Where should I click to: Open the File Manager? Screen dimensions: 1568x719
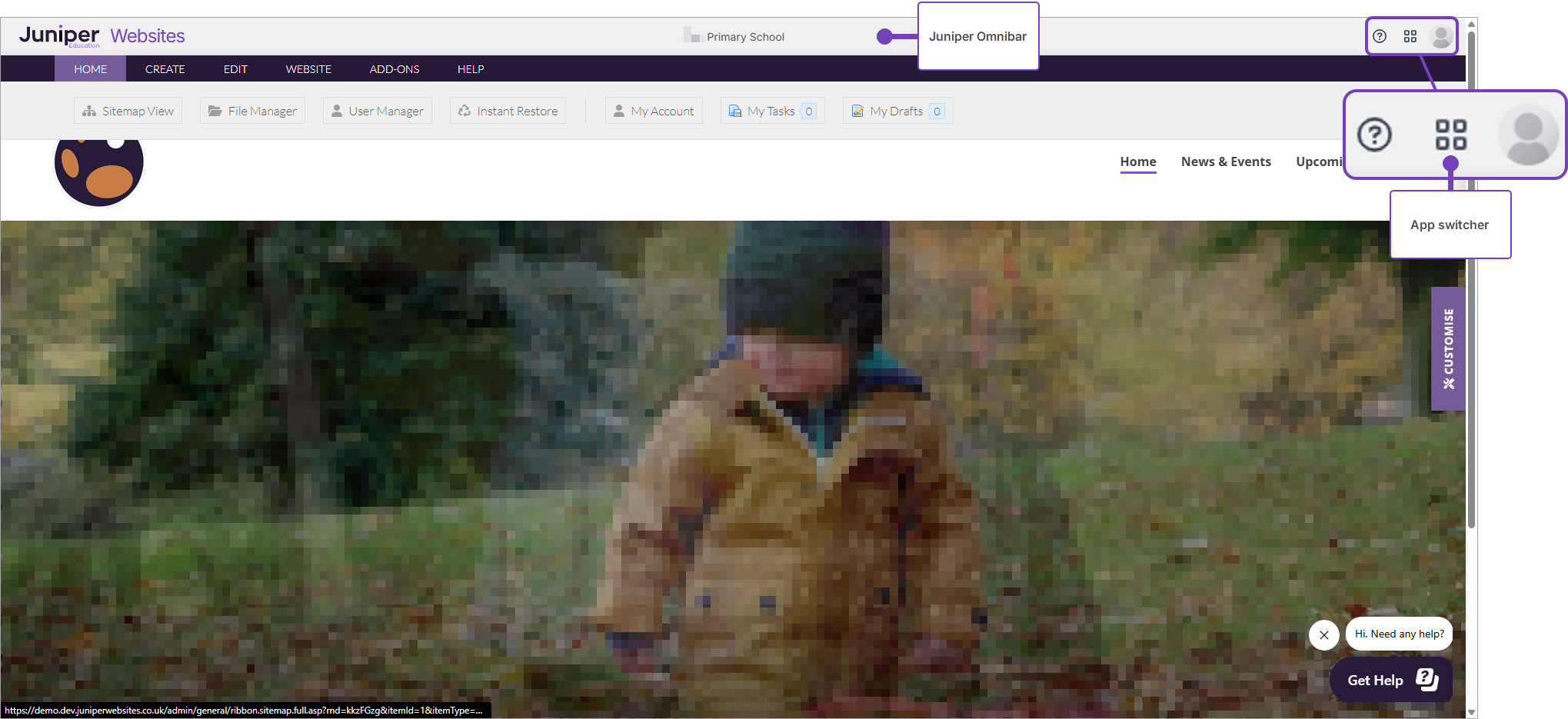click(252, 111)
